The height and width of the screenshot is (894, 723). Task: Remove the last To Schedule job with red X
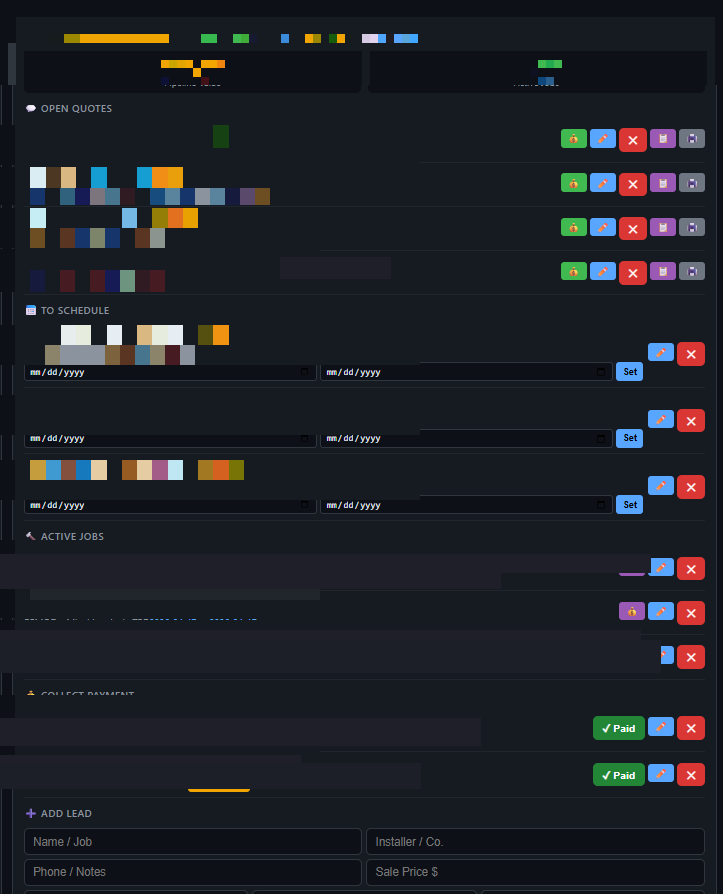[x=691, y=487]
